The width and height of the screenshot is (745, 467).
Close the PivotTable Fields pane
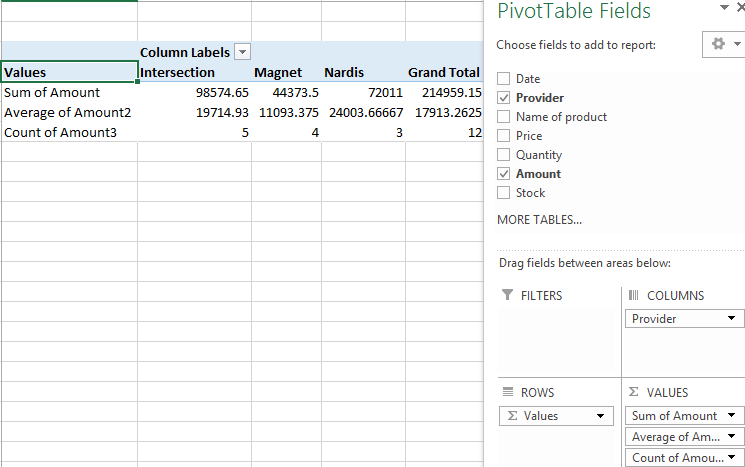(x=741, y=9)
